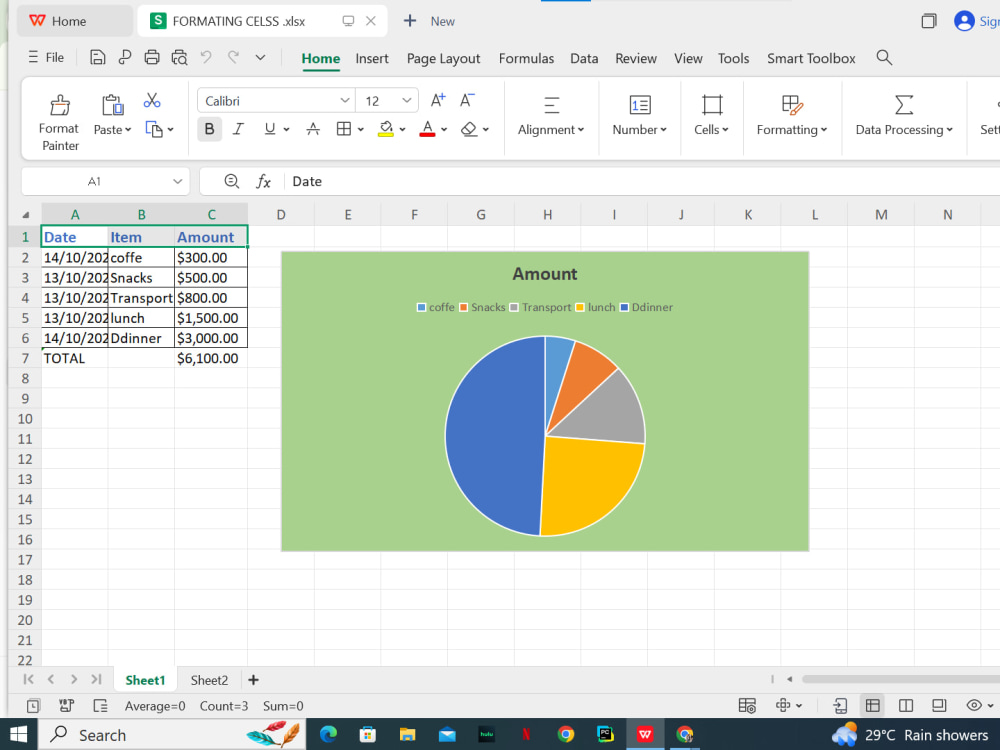Open File Explorer from taskbar
The image size is (1000, 750).
coord(407,735)
